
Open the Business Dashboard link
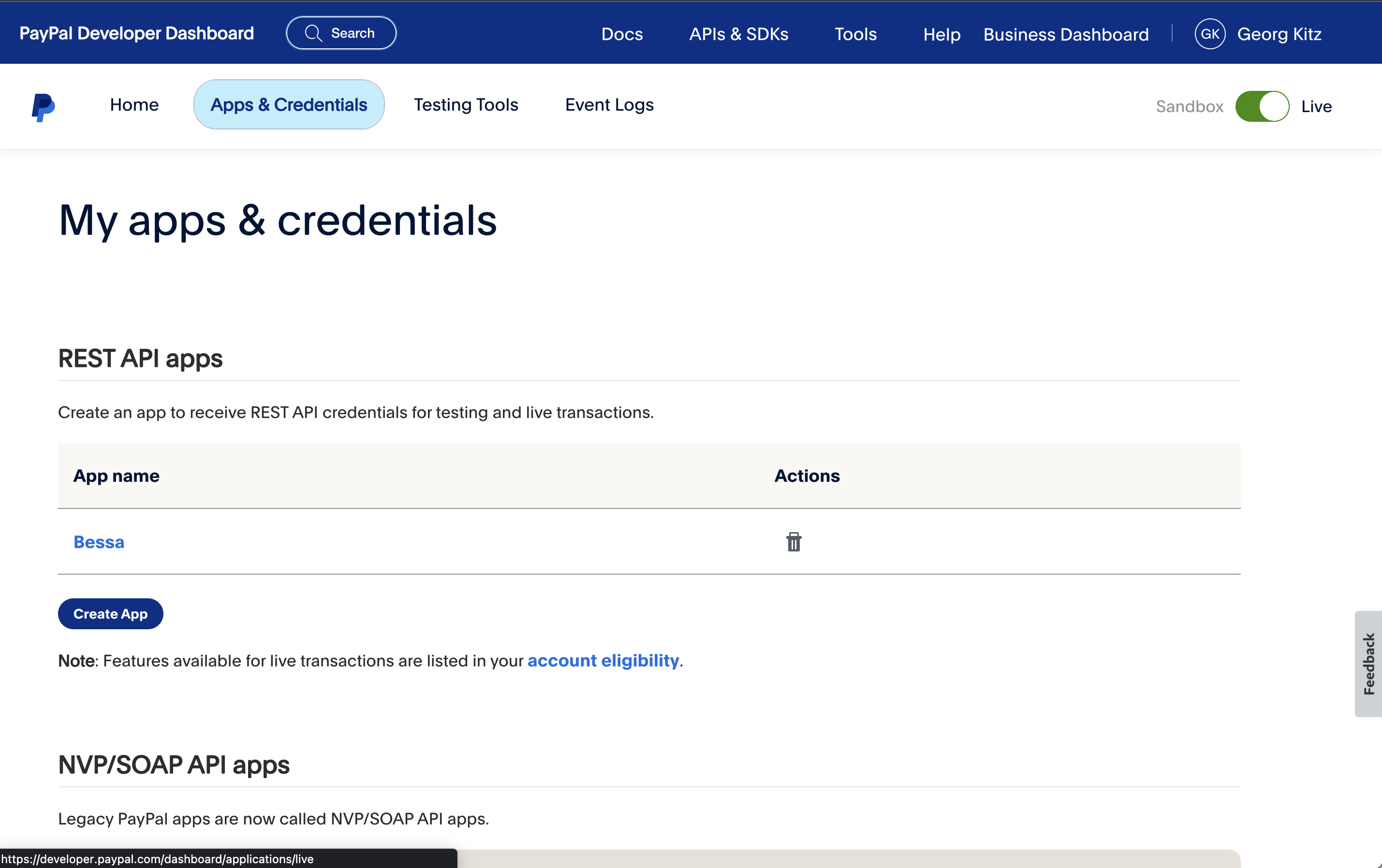(x=1065, y=34)
